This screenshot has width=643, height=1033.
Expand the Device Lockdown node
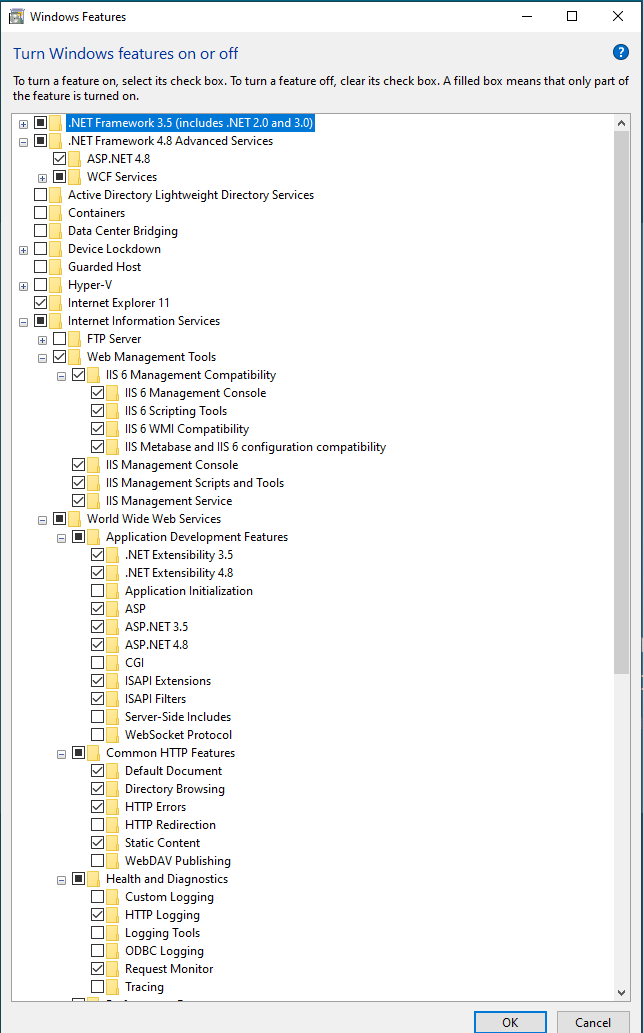pos(23,249)
